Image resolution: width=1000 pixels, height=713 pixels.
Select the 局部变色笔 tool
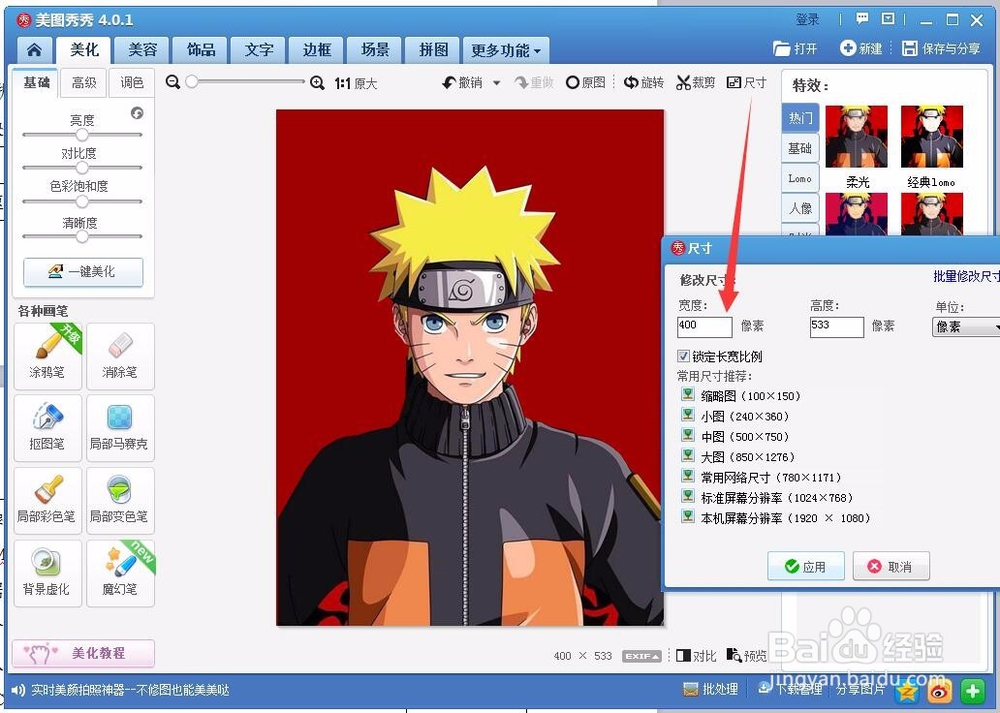(x=120, y=501)
